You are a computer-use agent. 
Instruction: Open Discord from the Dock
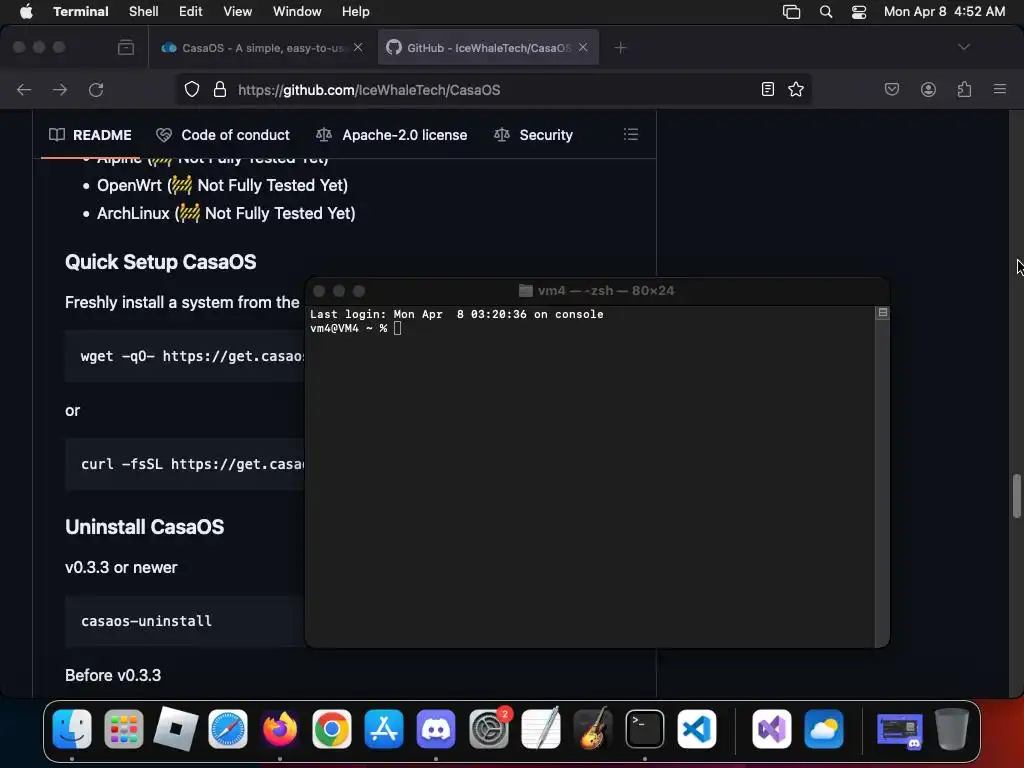click(x=436, y=729)
